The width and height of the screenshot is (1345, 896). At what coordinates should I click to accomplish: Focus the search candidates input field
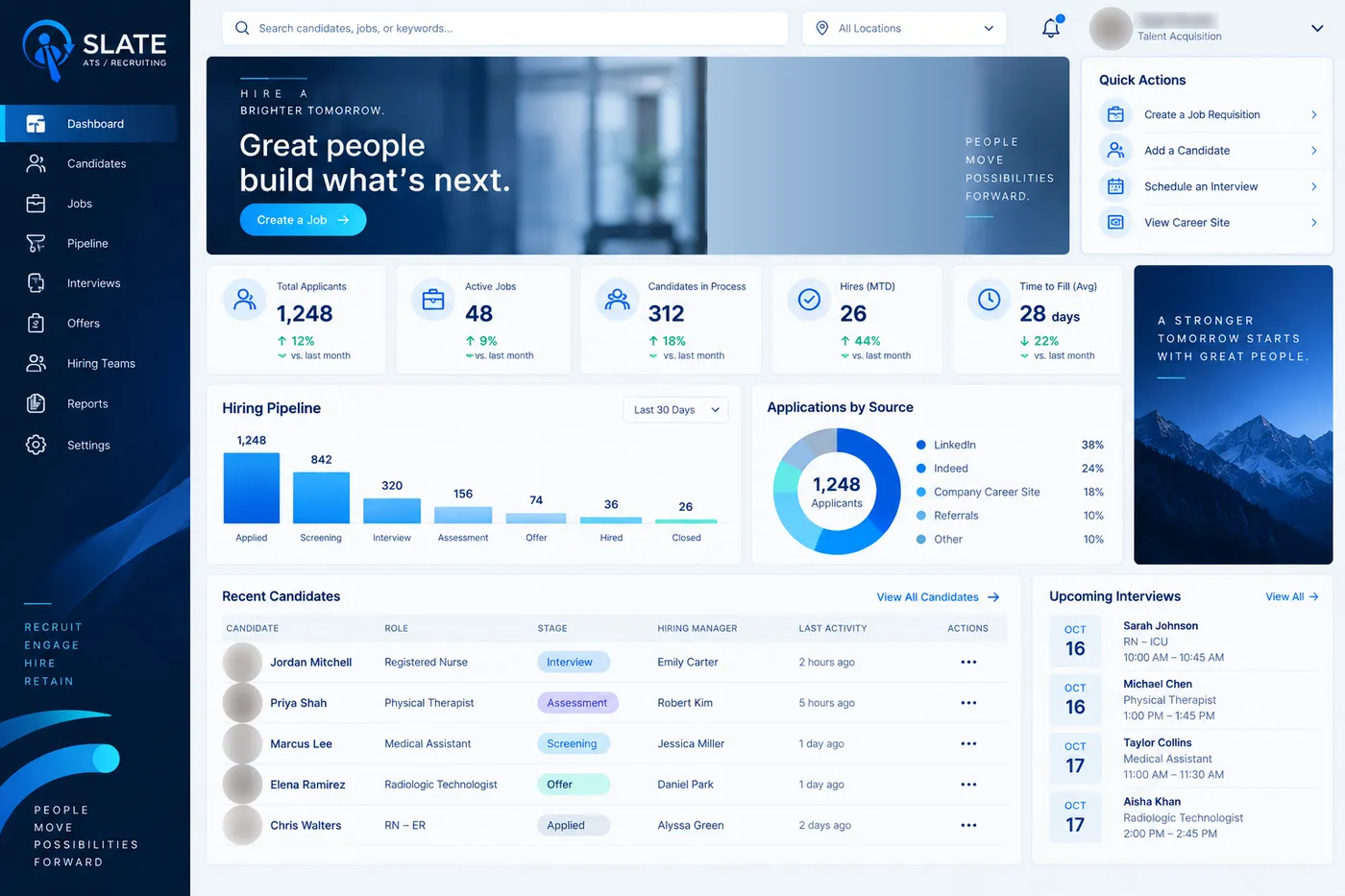coord(505,28)
